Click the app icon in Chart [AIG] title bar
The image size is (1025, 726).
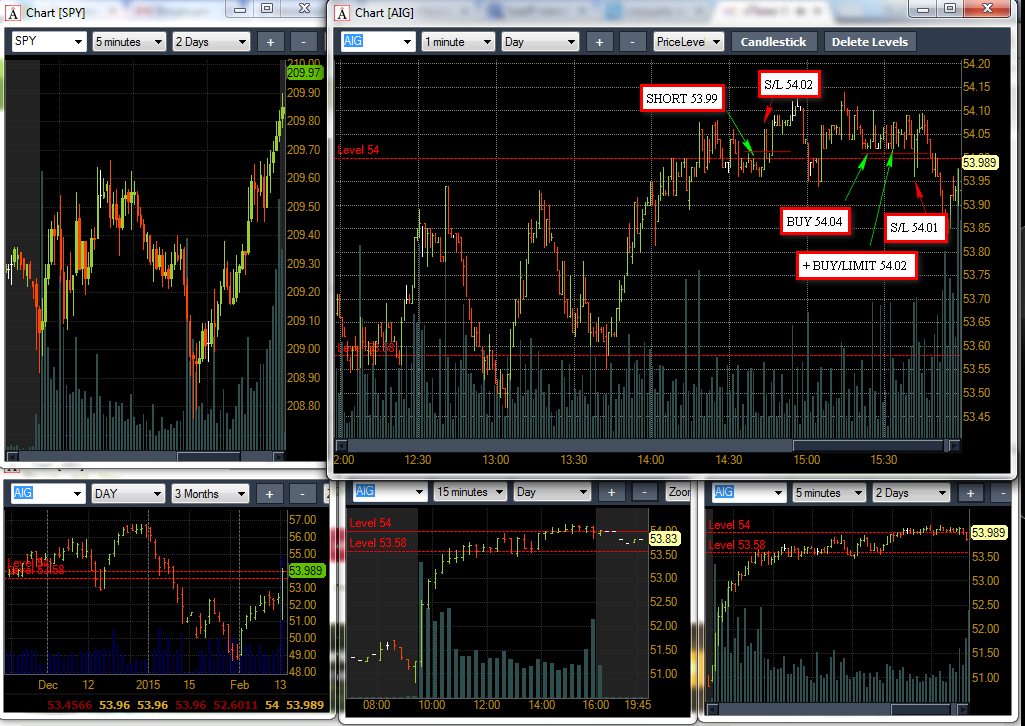point(343,12)
